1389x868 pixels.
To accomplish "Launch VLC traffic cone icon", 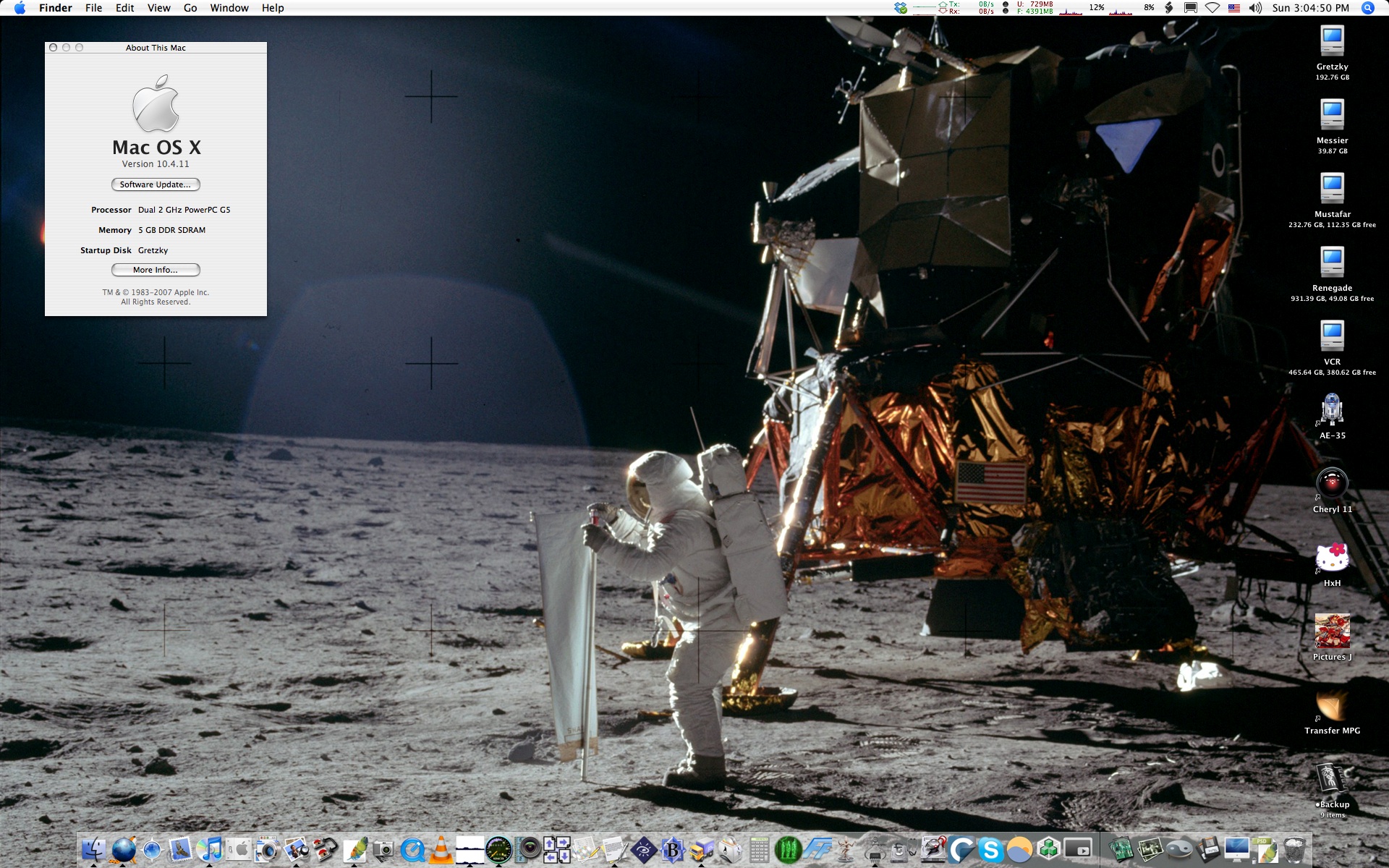I will pos(441,849).
